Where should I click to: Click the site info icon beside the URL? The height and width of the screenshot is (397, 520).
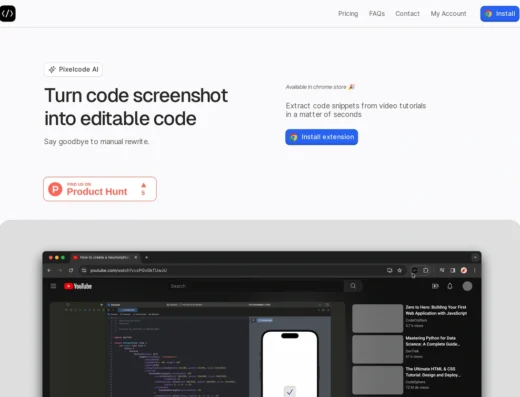[x=84, y=270]
